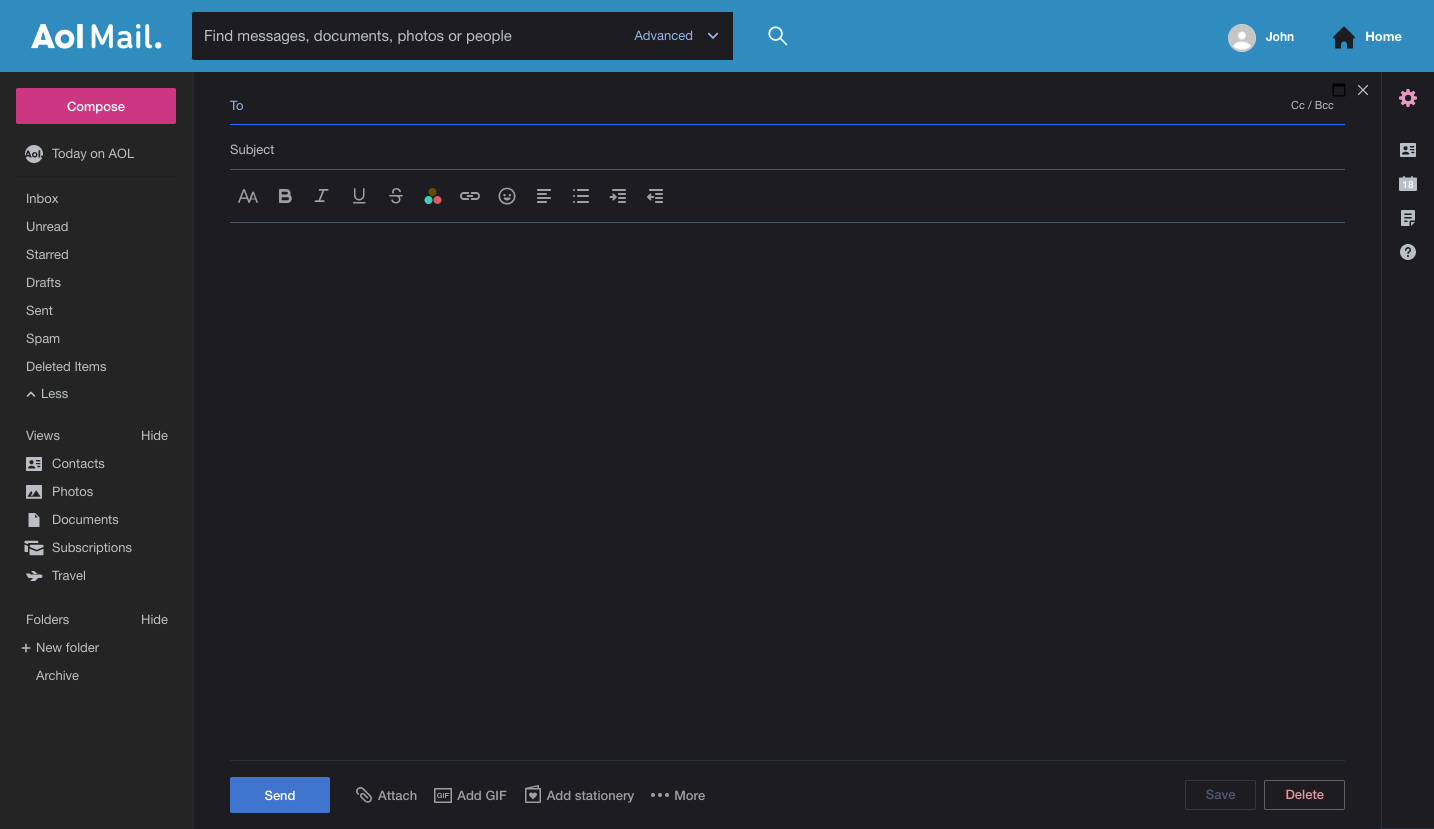Attach a file with the paperclip
Screen dimensions: 1434x829
pyautogui.click(x=387, y=795)
